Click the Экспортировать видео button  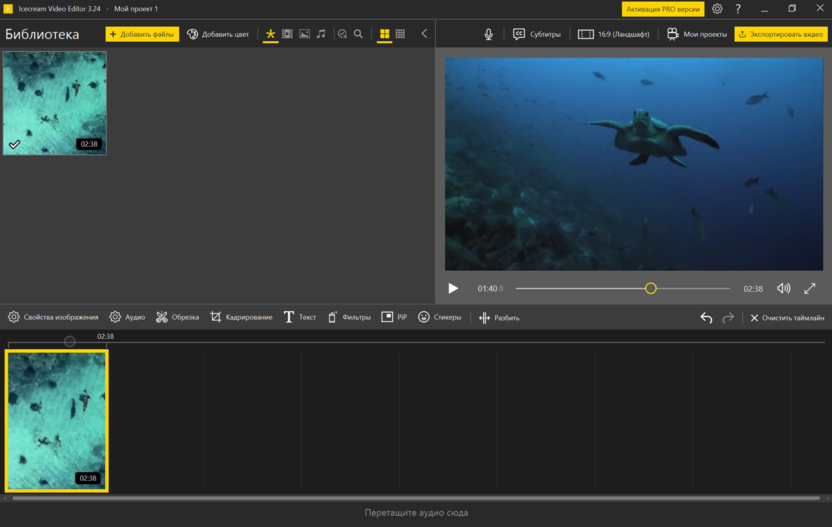pos(781,34)
